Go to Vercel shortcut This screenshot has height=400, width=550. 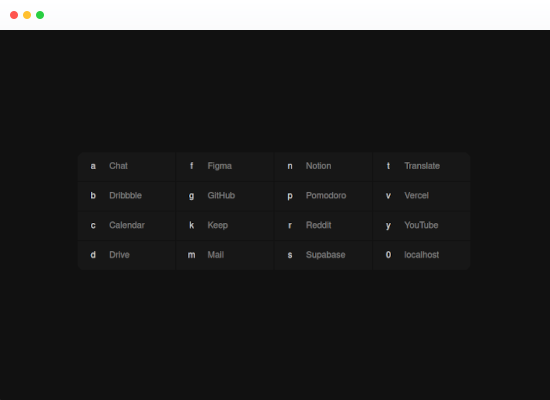(x=422, y=196)
